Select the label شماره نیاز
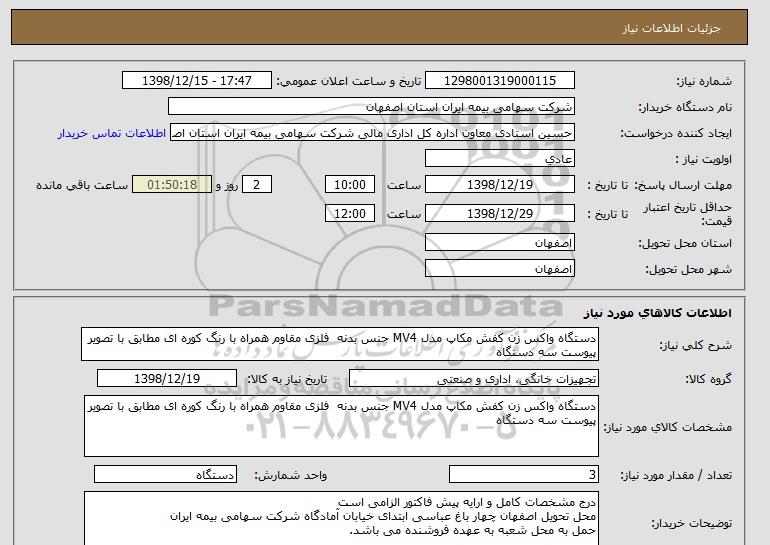The height and width of the screenshot is (545, 770). pyautogui.click(x=704, y=82)
